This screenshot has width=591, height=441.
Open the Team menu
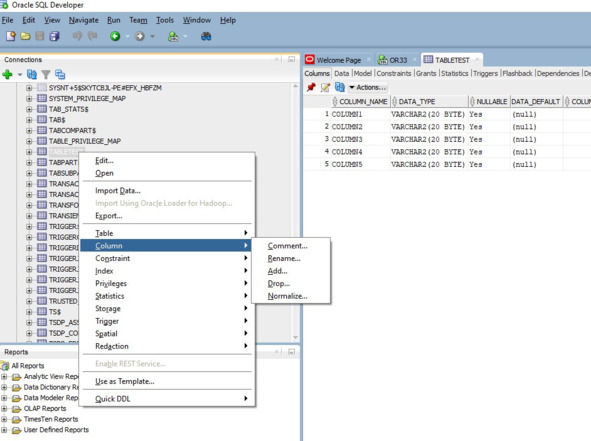[138, 20]
